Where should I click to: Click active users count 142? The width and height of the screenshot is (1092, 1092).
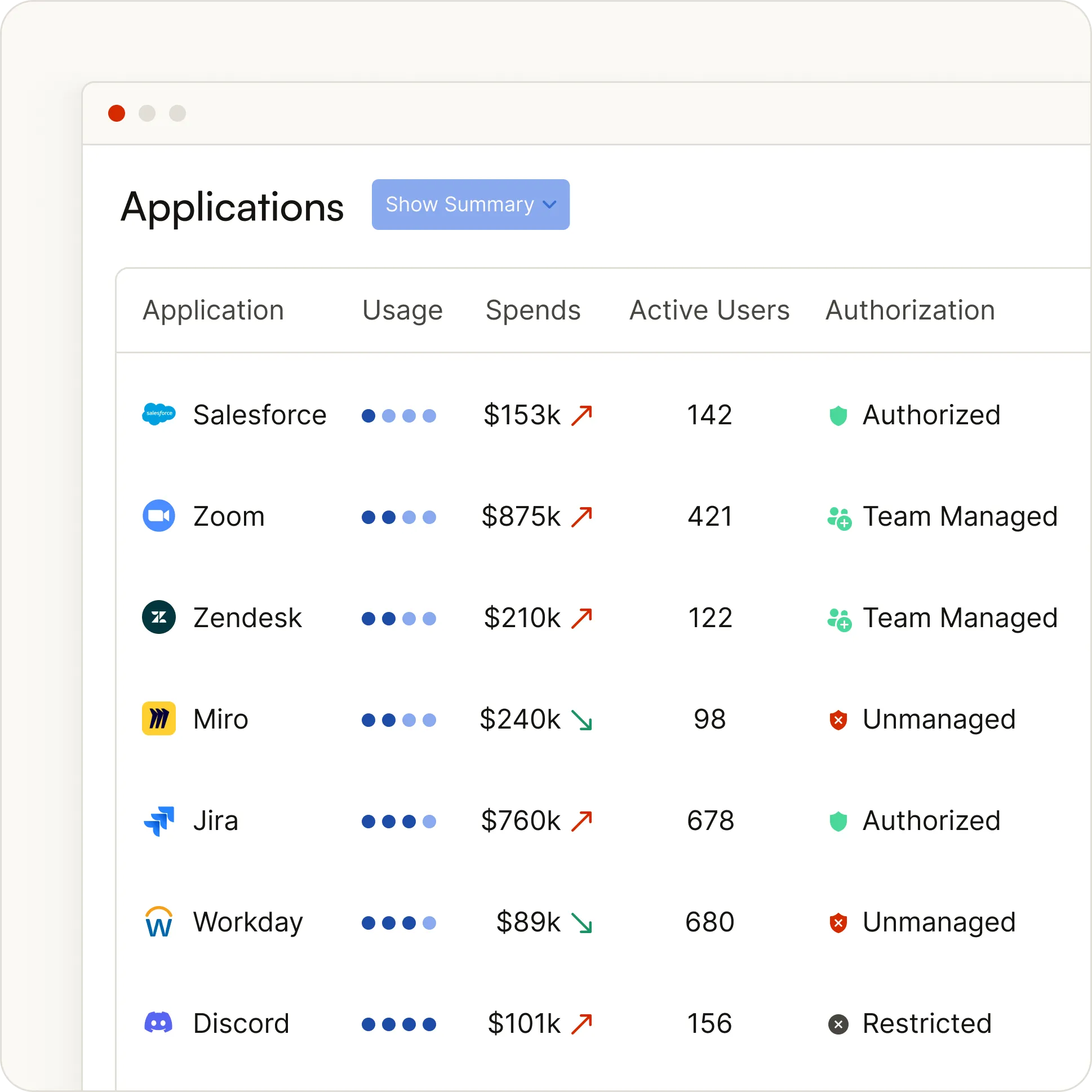[709, 415]
